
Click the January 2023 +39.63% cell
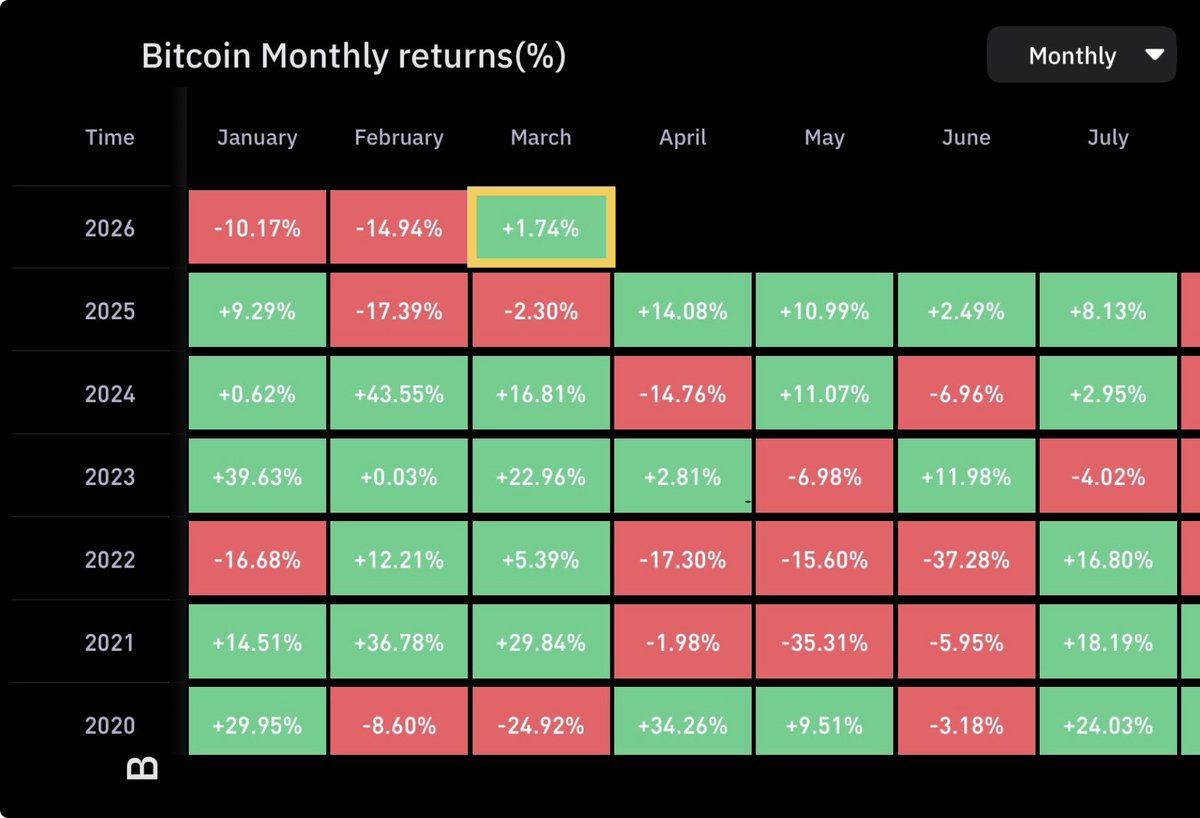click(257, 477)
